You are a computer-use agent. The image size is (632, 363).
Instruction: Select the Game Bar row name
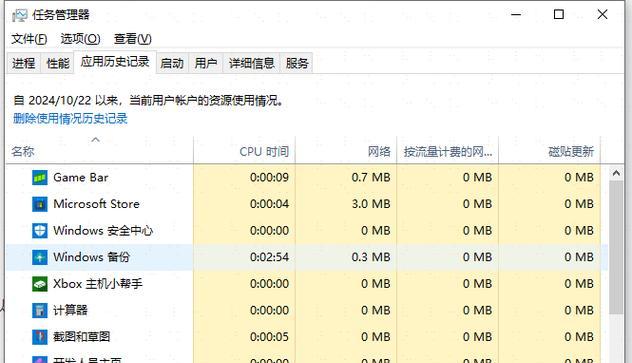pyautogui.click(x=81, y=178)
